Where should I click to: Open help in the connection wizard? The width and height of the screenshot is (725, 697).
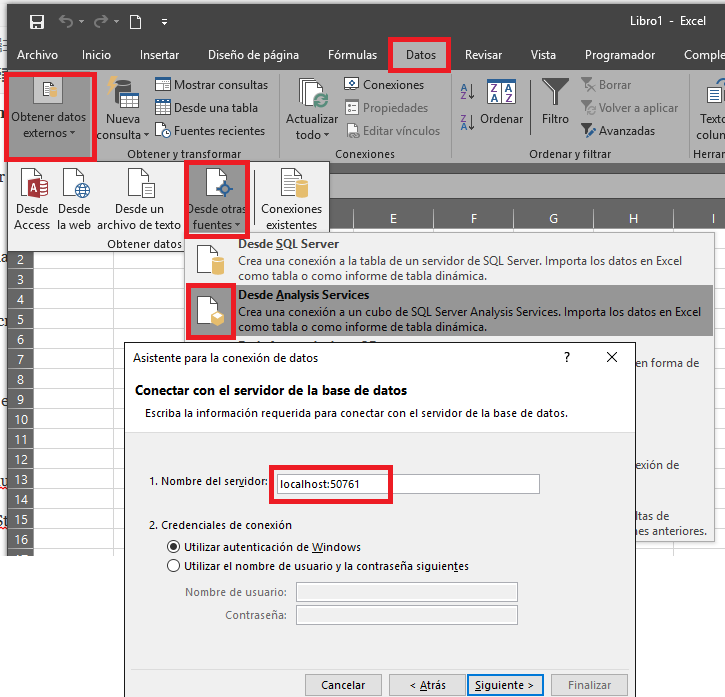[x=567, y=357]
